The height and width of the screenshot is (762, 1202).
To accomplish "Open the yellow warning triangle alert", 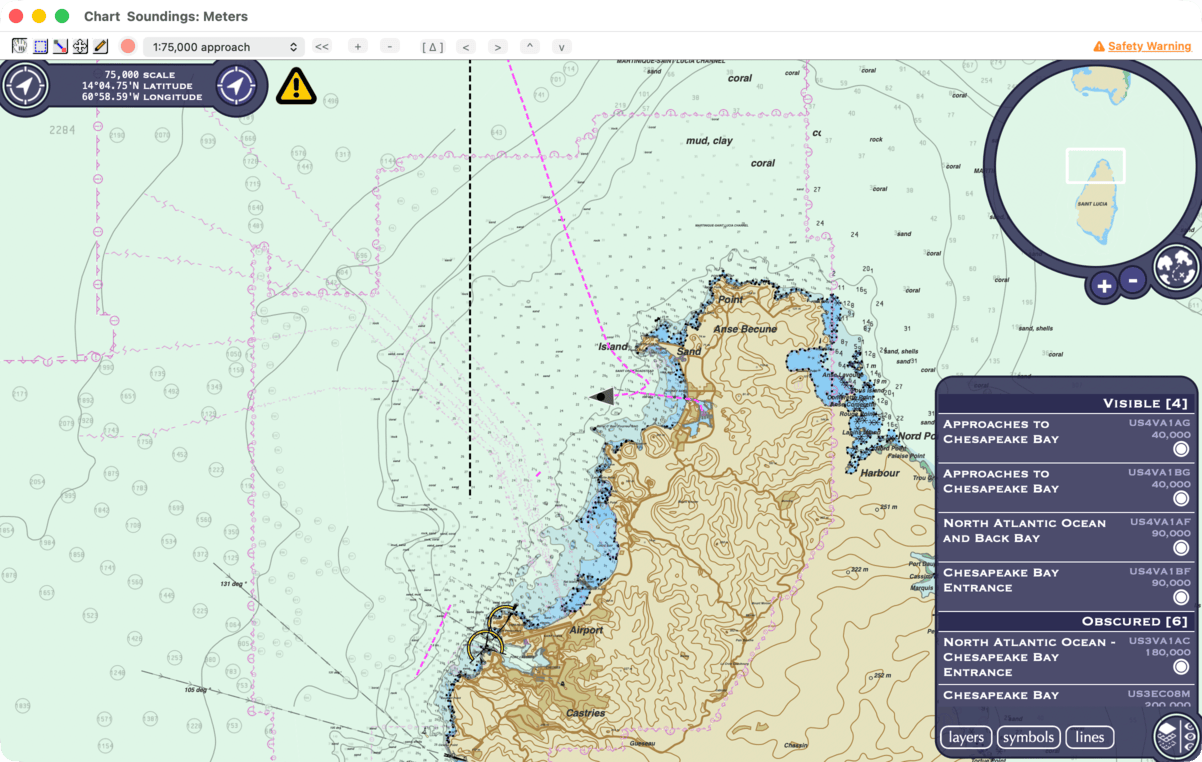I will point(296,86).
